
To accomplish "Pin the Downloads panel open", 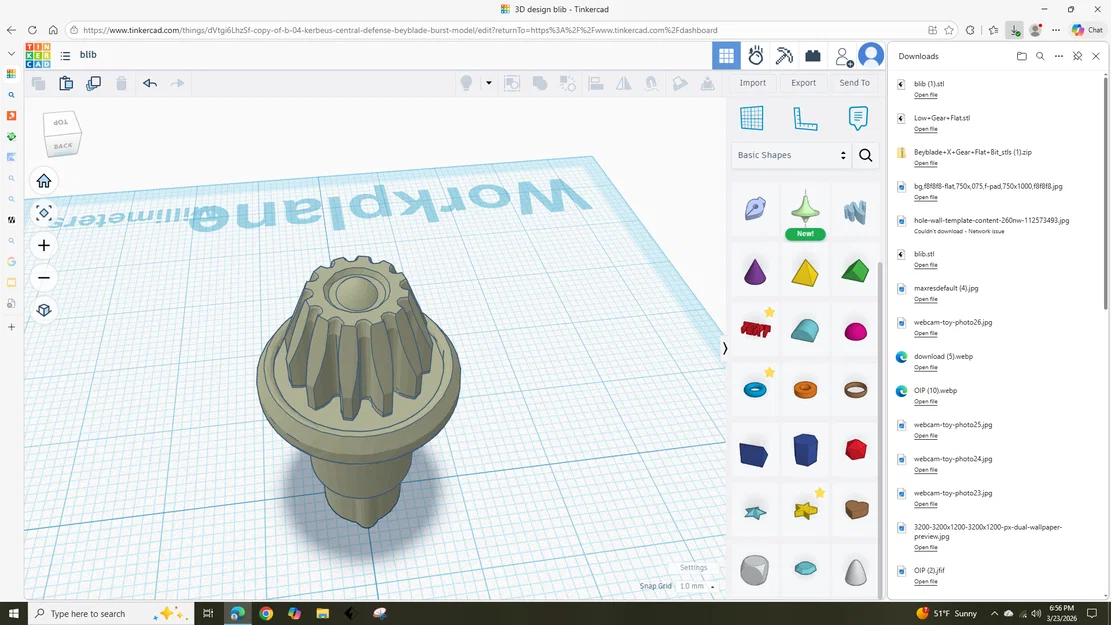I will tap(1076, 56).
